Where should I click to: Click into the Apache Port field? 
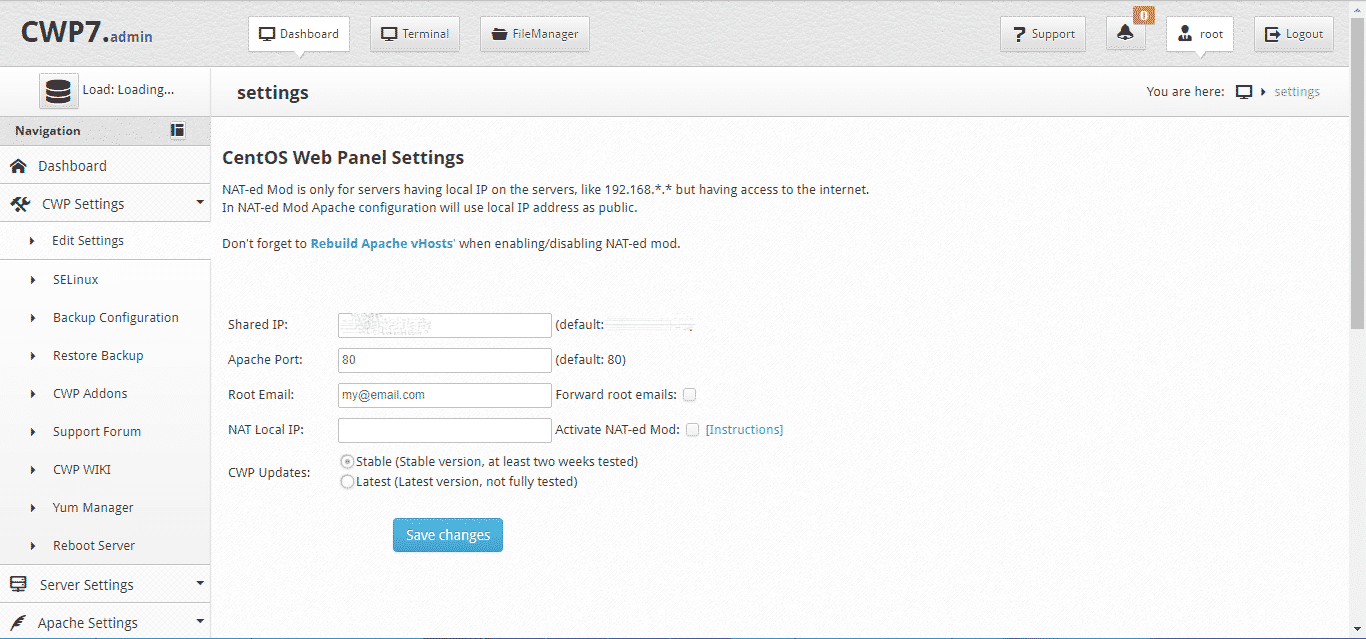click(x=445, y=360)
